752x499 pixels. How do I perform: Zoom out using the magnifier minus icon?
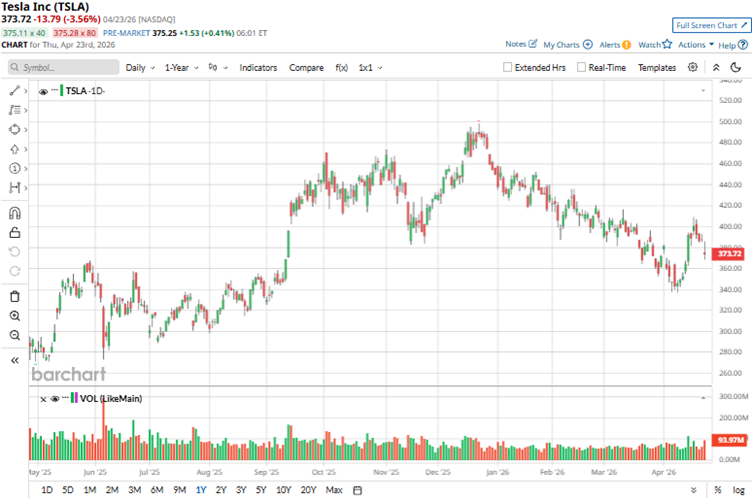coord(14,336)
